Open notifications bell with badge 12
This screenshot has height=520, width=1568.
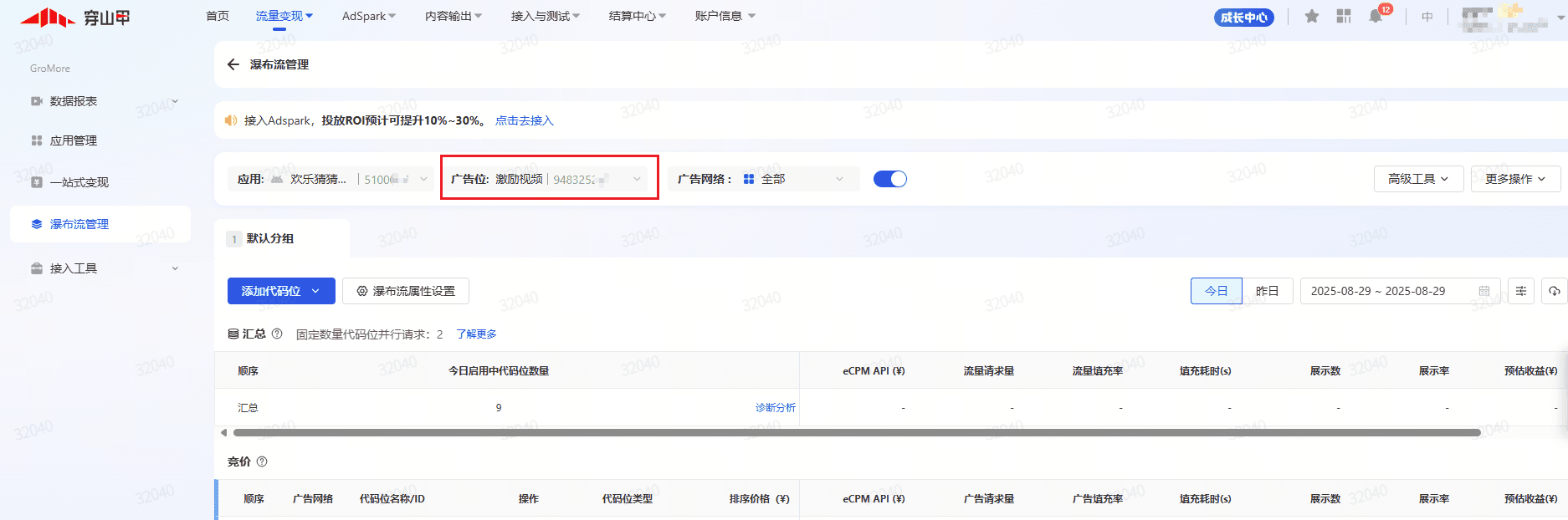click(1376, 16)
